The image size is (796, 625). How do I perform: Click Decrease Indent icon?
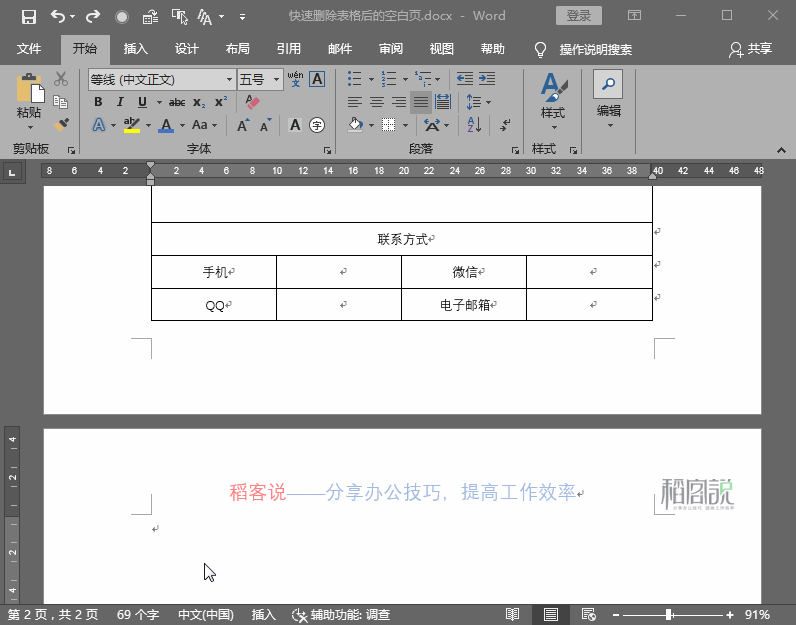(465, 79)
